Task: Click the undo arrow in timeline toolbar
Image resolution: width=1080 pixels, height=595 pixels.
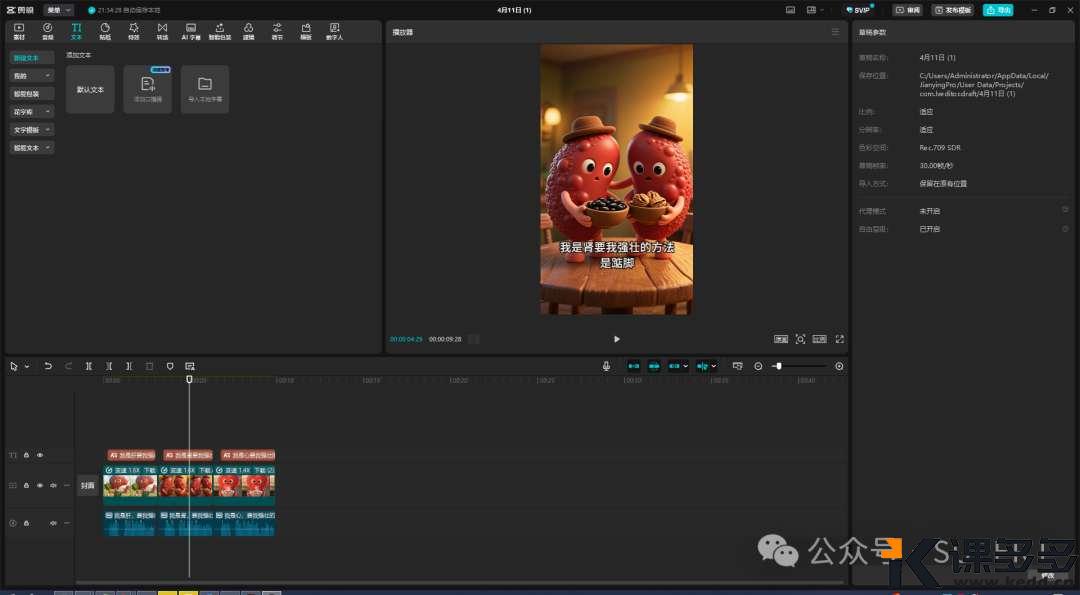Action: tap(48, 367)
